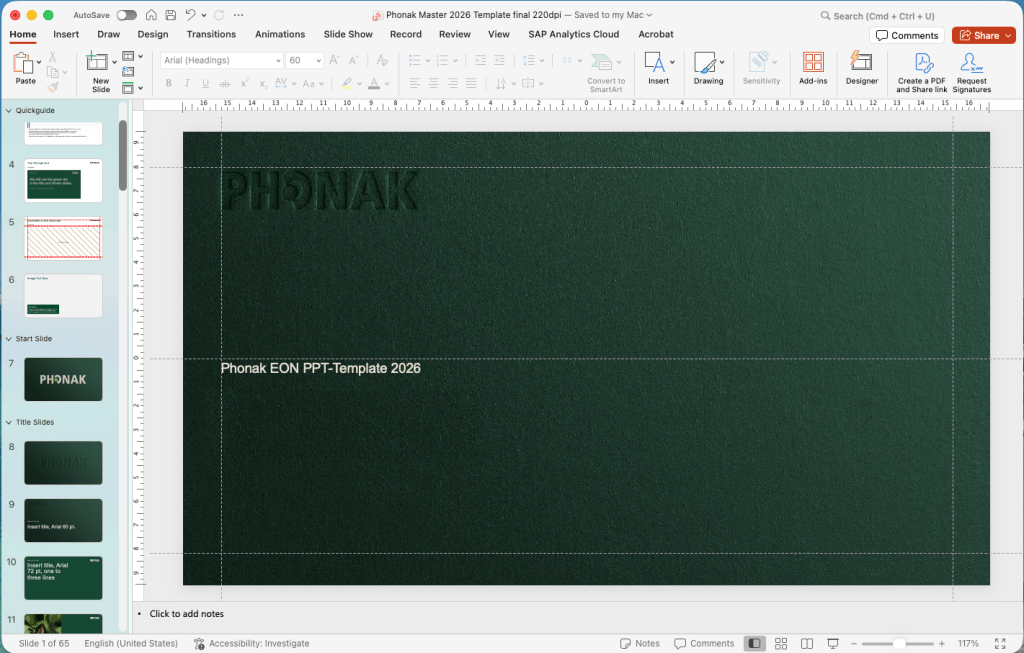This screenshot has height=653, width=1024.
Task: Click the Paste clipboard icon
Action: click(x=23, y=63)
